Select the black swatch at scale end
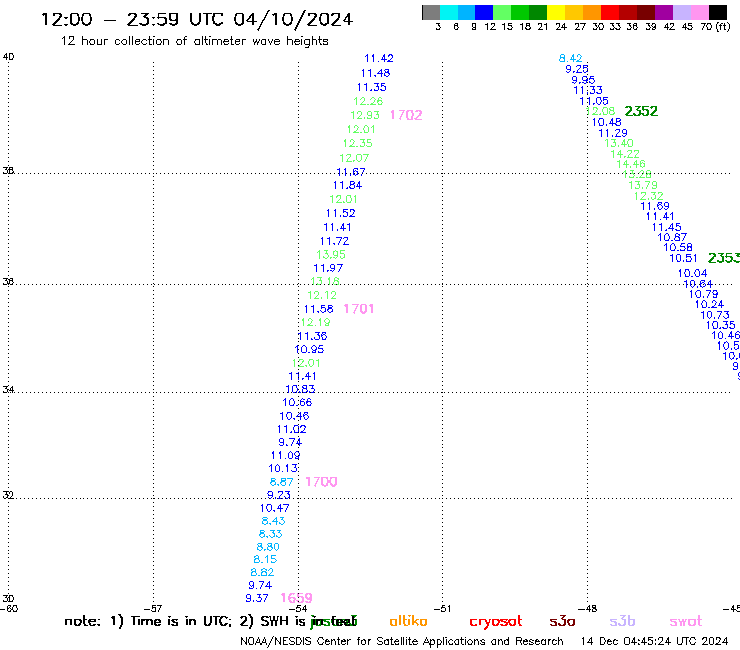The height and width of the screenshot is (650, 740). (717, 12)
